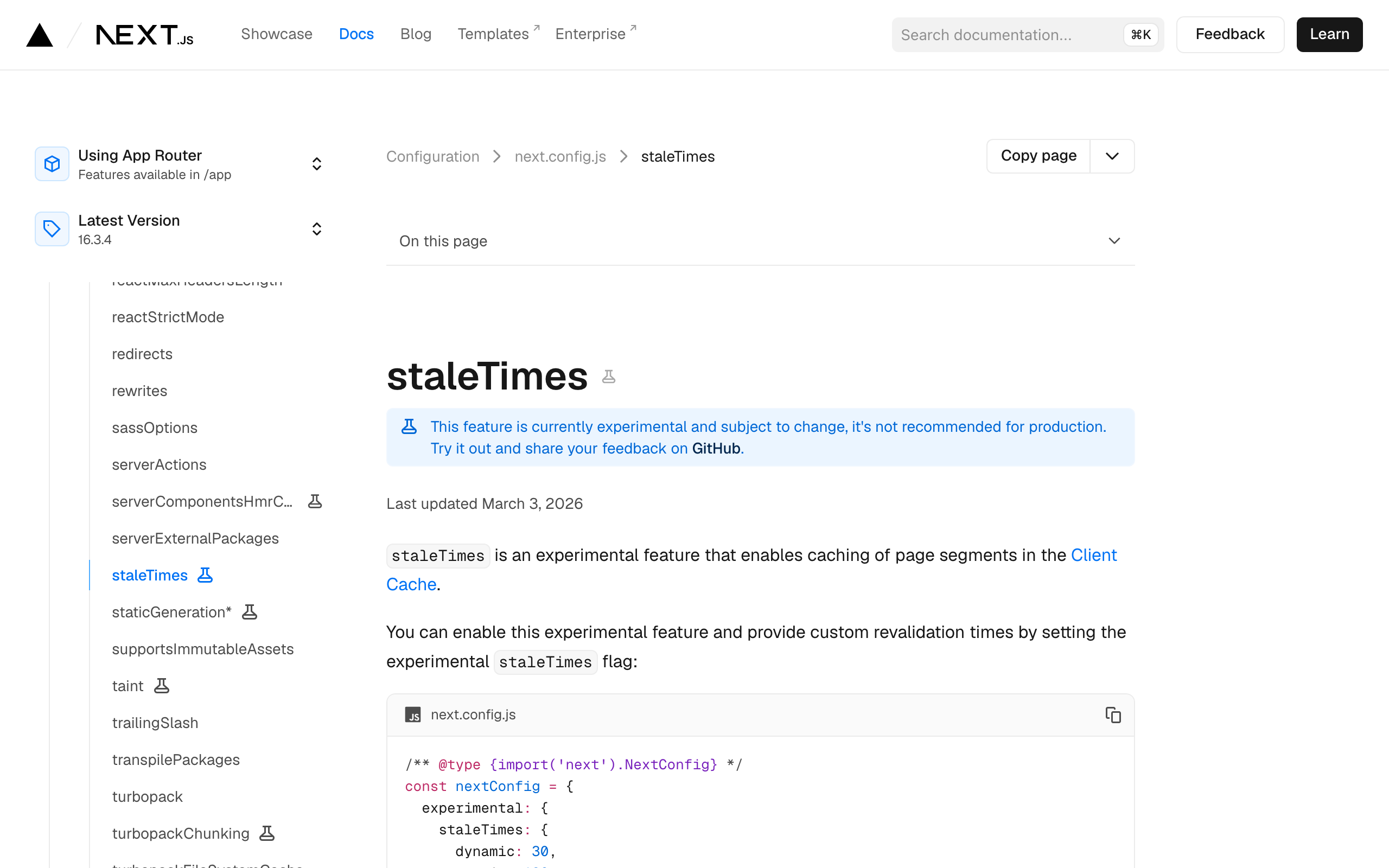Focus the Search documentation field
The height and width of the screenshot is (868, 1389).
pyautogui.click(x=1028, y=35)
